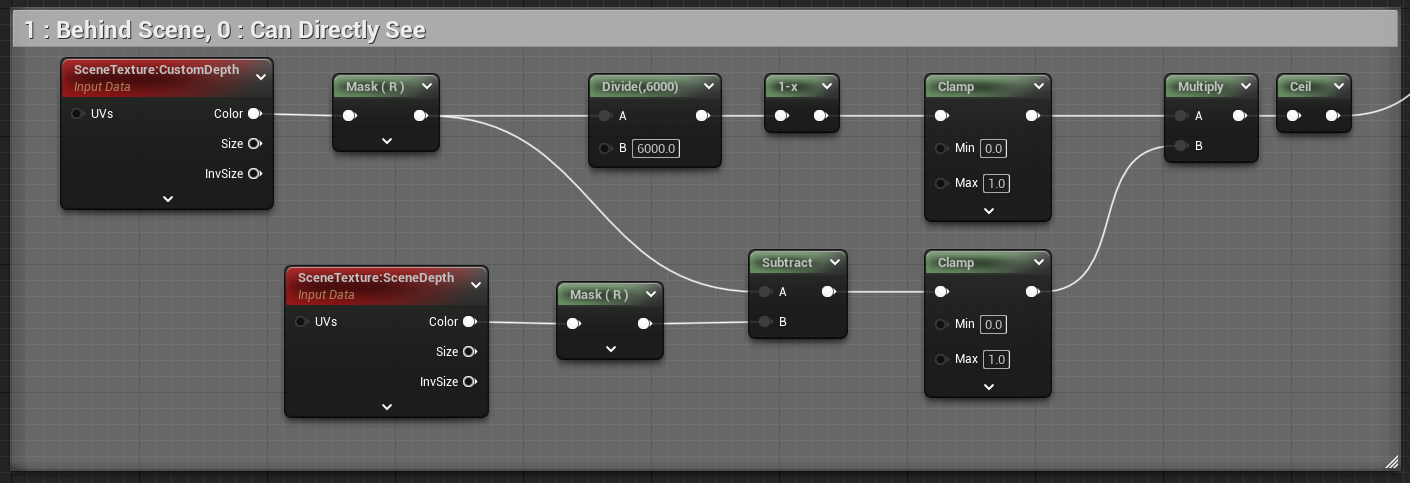Open the SceneTexture:SceneDepth header dropdown arrow
Image resolution: width=1410 pixels, height=483 pixels.
(x=476, y=285)
